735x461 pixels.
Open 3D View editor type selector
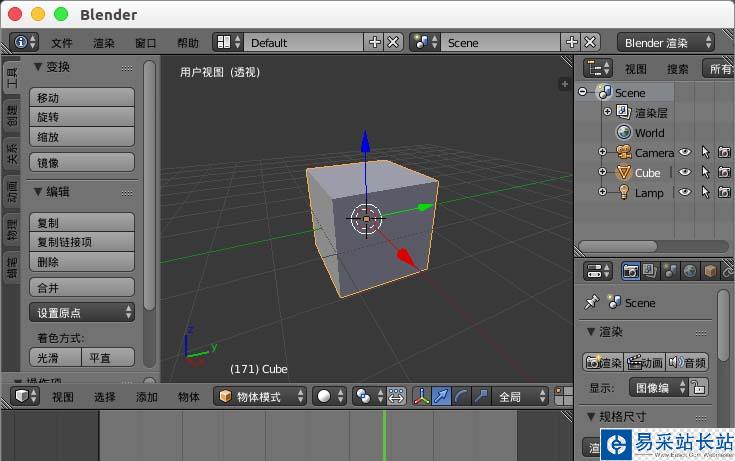(25, 396)
